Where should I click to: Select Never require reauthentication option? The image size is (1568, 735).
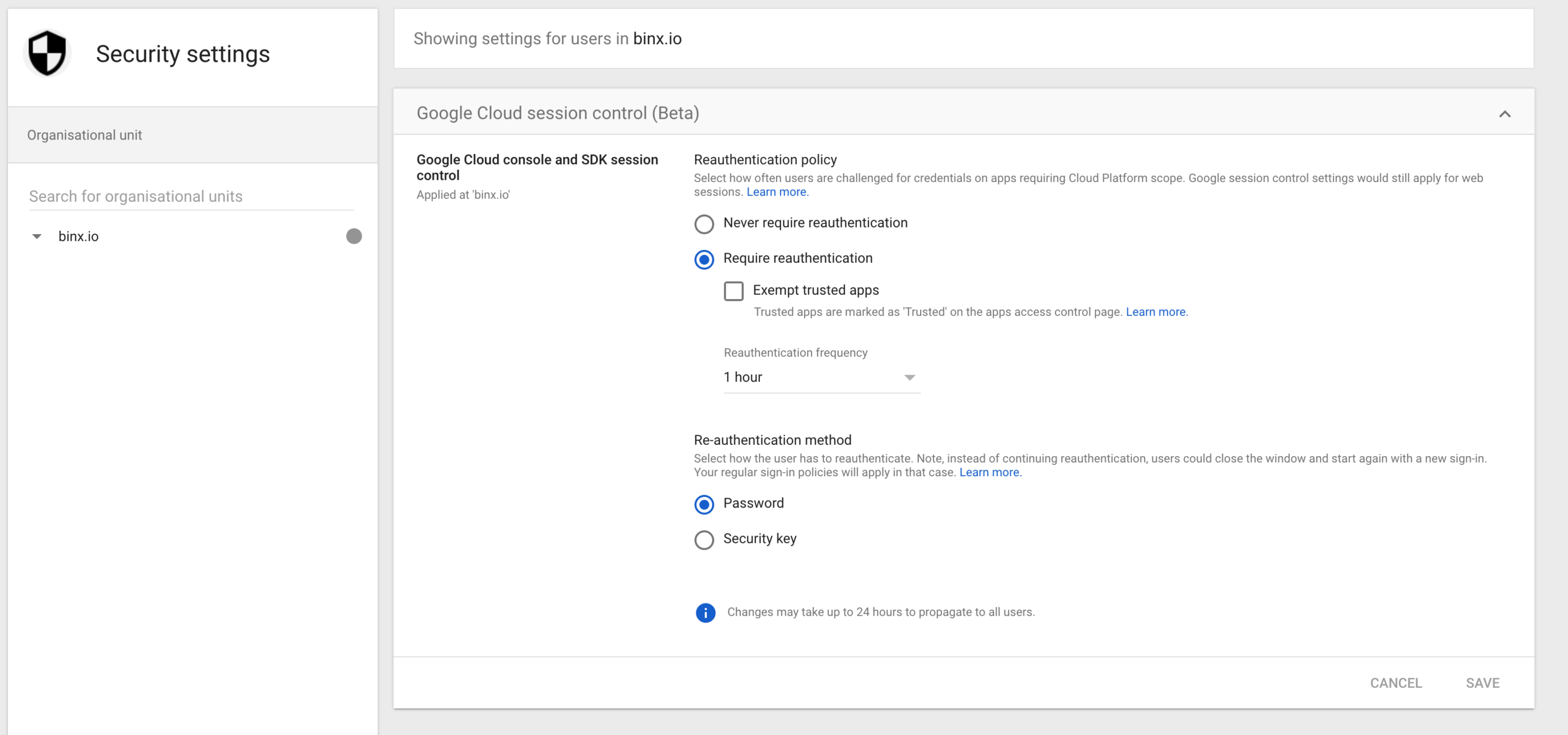[704, 224]
